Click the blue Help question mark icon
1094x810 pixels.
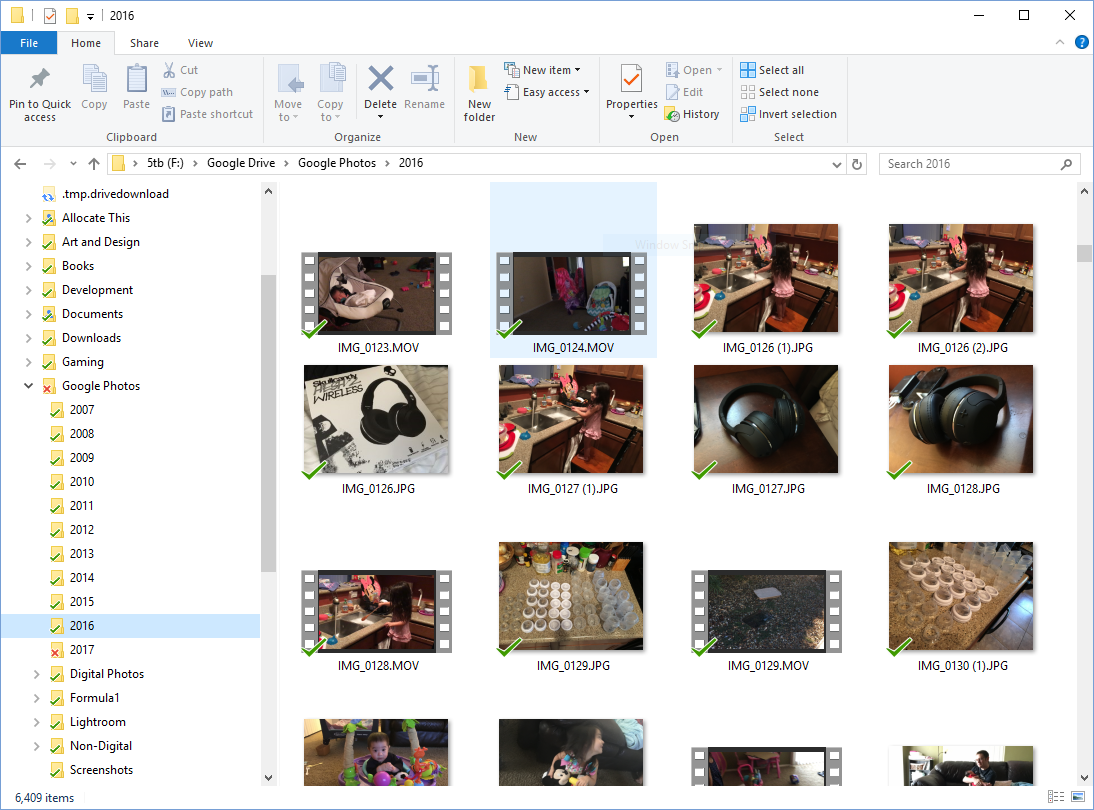(x=1081, y=43)
